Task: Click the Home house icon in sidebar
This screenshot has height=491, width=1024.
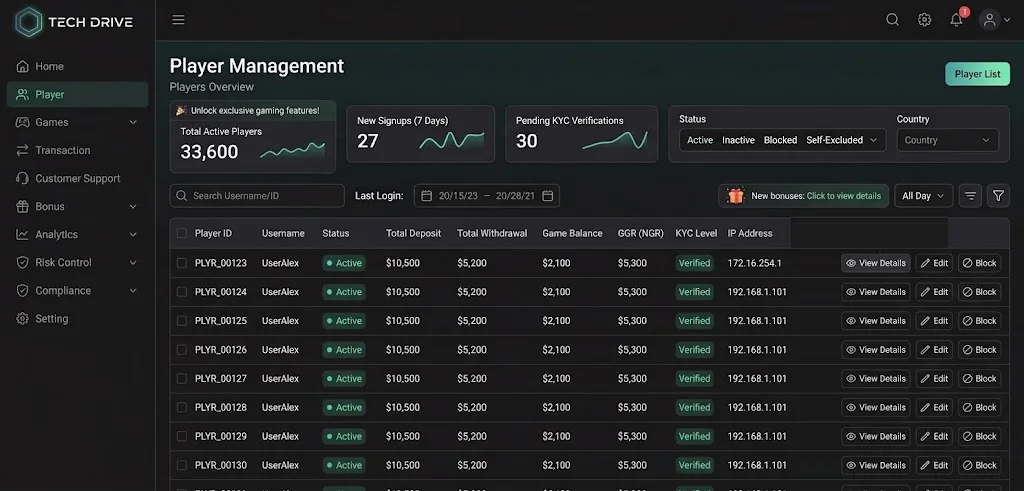Action: coord(23,67)
